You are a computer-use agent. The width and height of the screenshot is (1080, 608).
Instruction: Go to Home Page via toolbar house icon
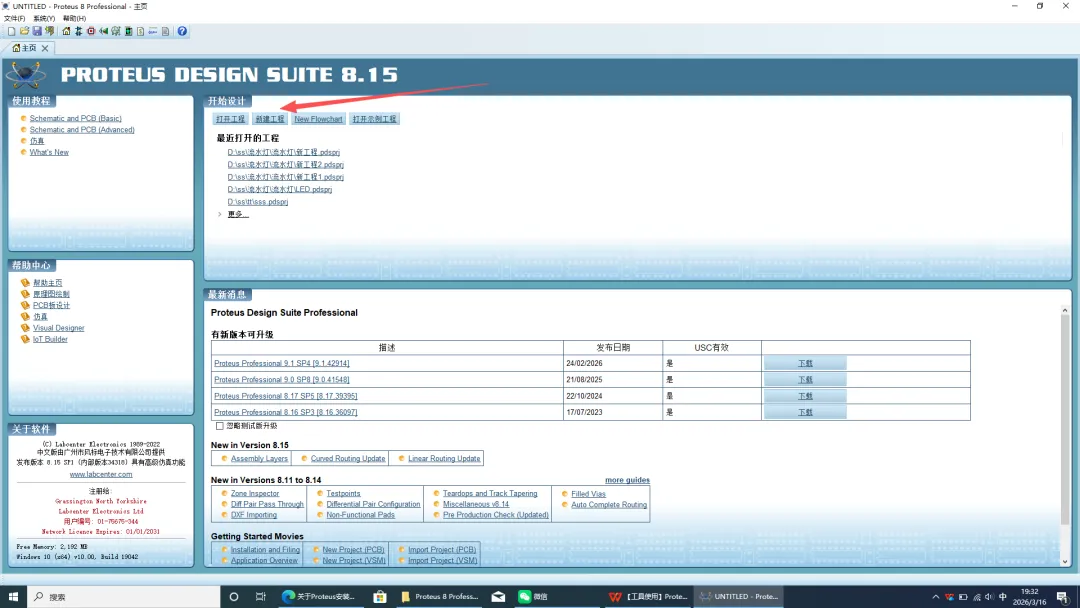coord(66,31)
